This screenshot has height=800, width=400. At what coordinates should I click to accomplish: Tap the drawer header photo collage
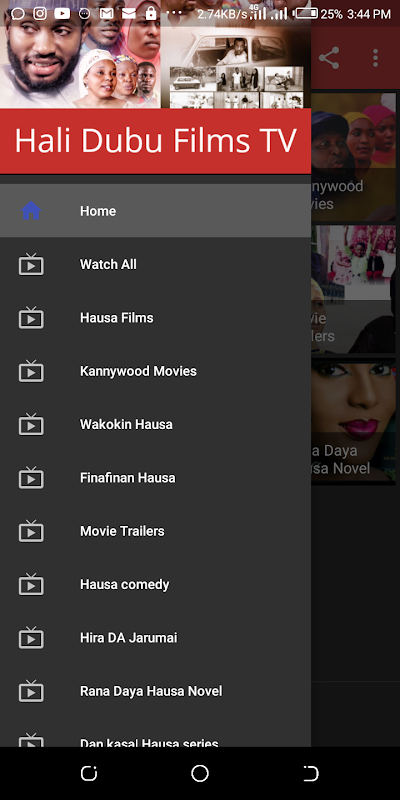tap(156, 54)
